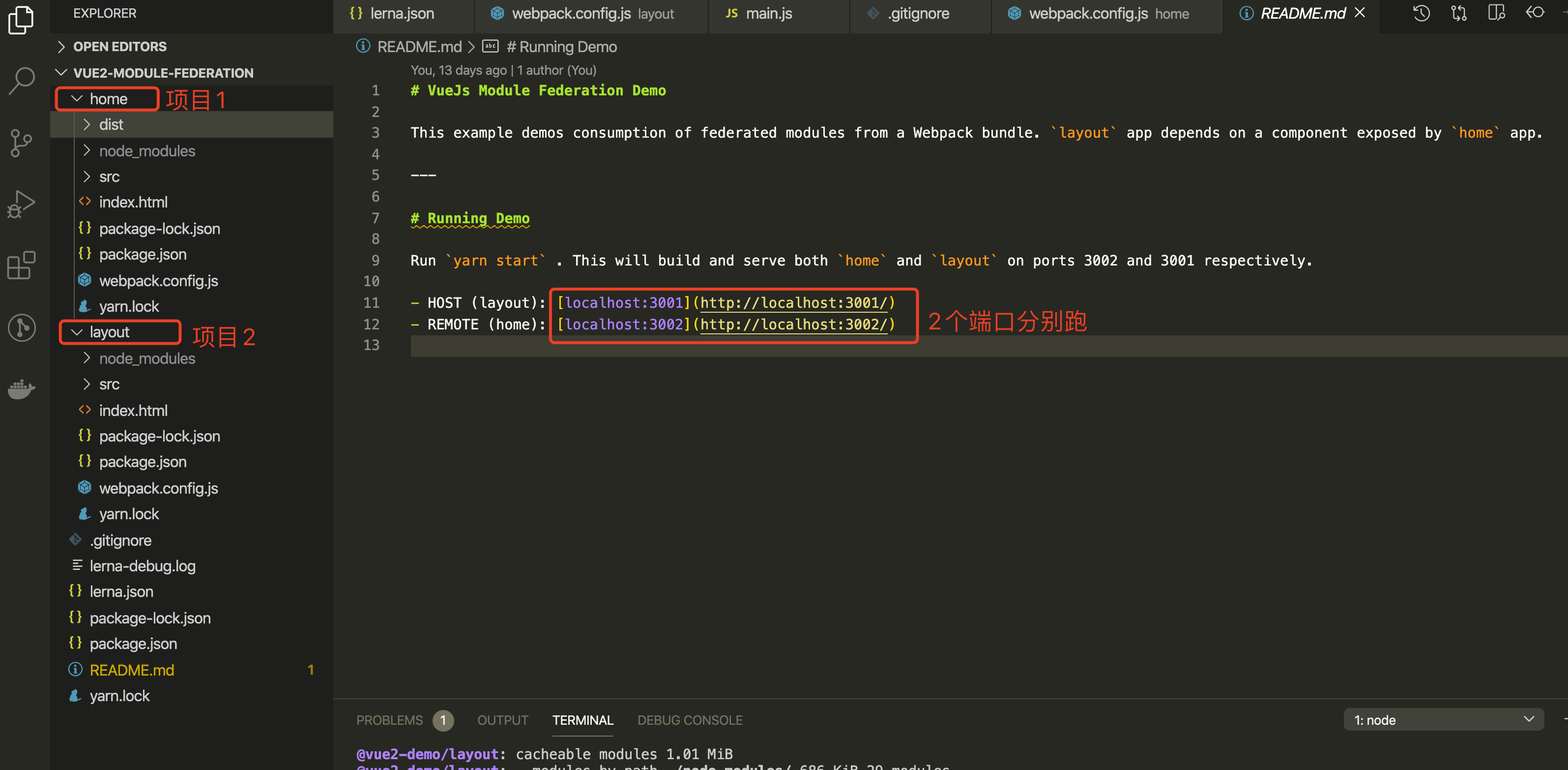This screenshot has height=770, width=1568.
Task: Open the file timeline history icon
Action: 1422,13
